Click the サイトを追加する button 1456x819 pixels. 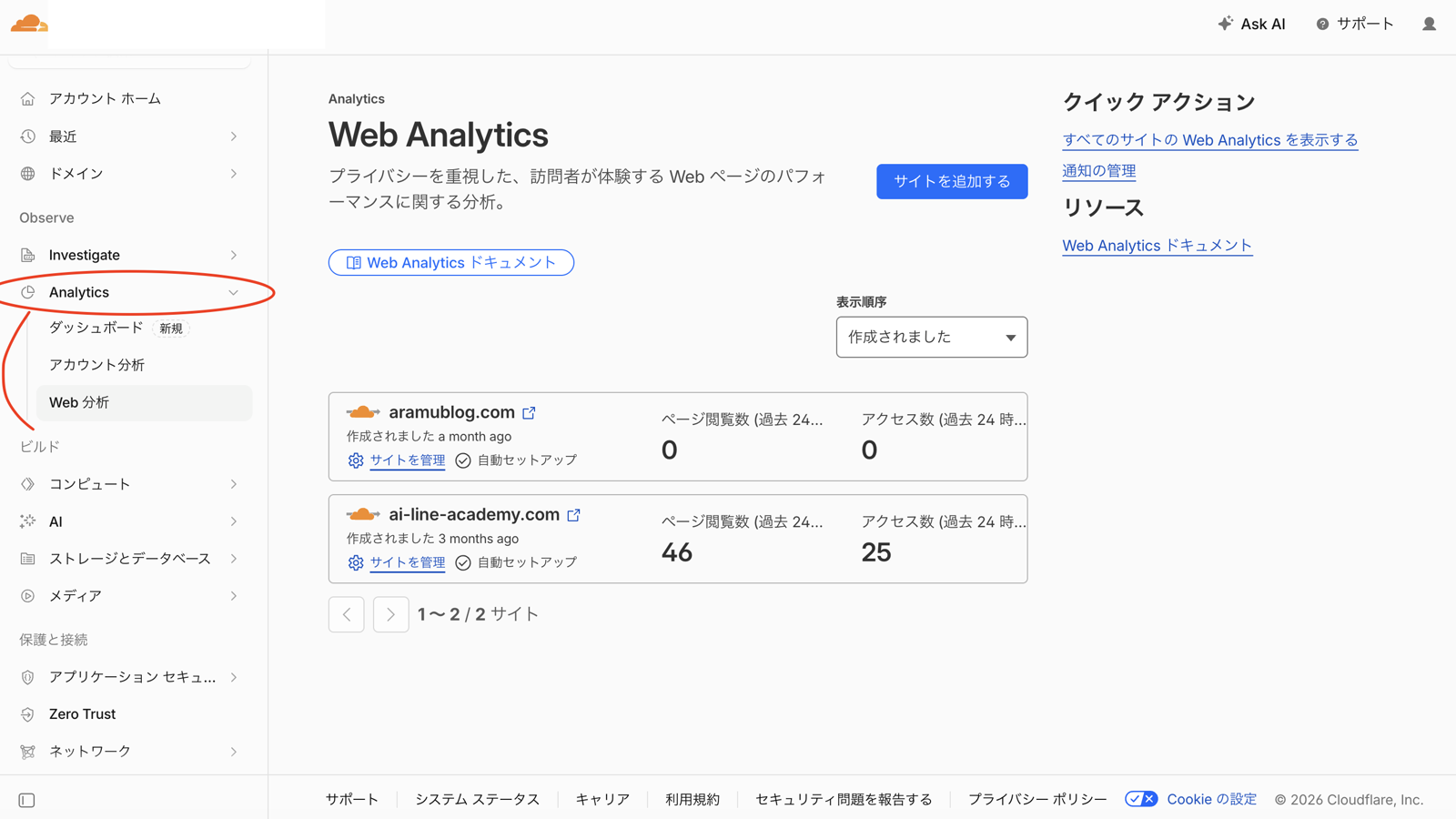952,181
